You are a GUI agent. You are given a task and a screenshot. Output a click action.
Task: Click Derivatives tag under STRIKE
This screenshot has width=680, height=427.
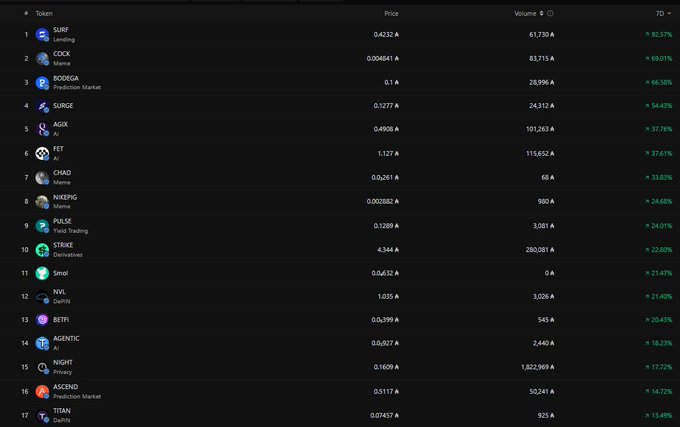coord(68,254)
